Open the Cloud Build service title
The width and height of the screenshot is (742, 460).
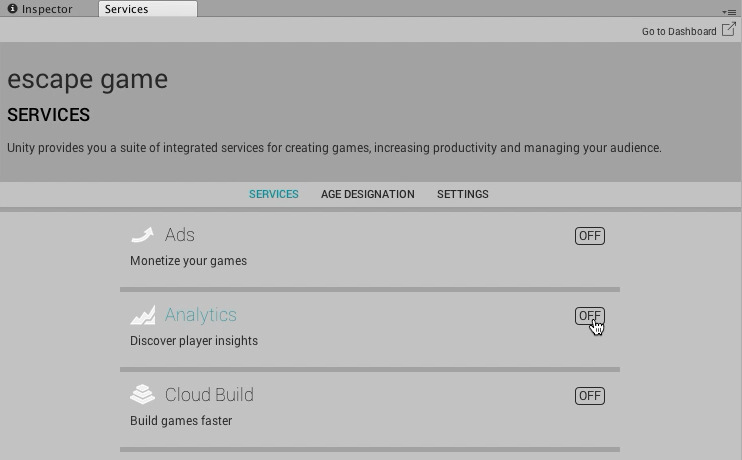[x=209, y=395]
